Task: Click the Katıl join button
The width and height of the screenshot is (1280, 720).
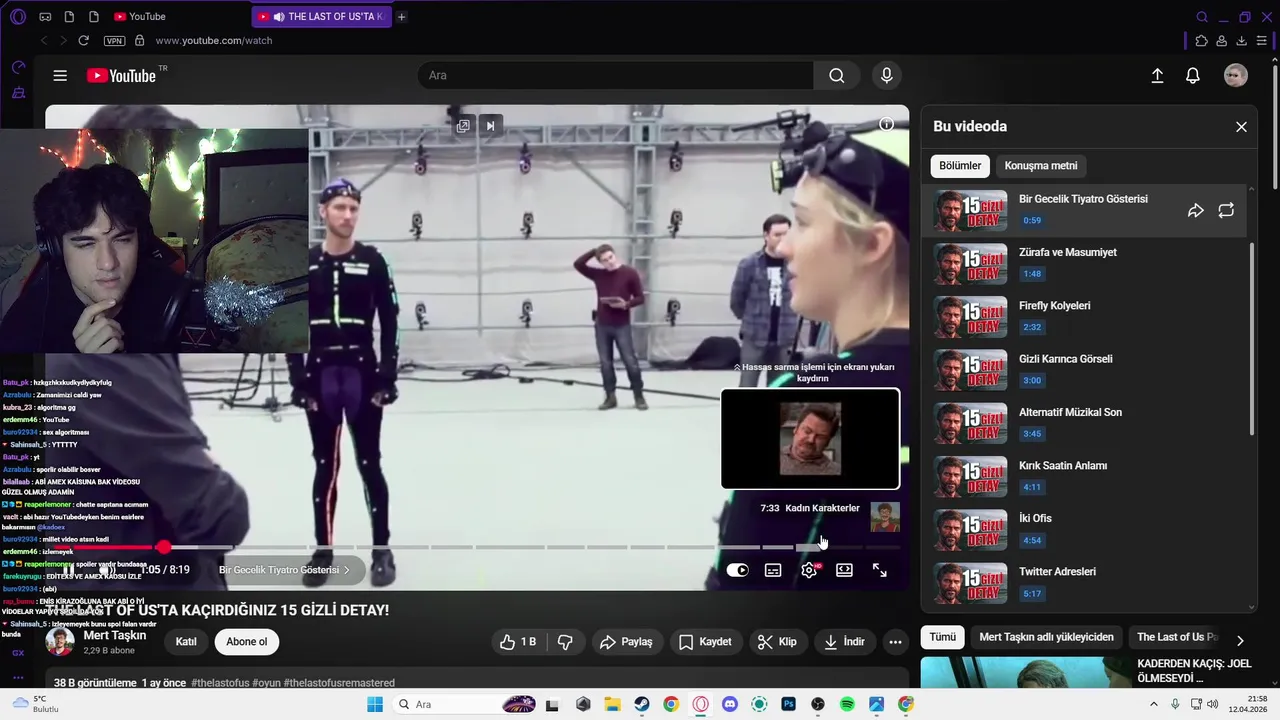Action: pyautogui.click(x=186, y=642)
